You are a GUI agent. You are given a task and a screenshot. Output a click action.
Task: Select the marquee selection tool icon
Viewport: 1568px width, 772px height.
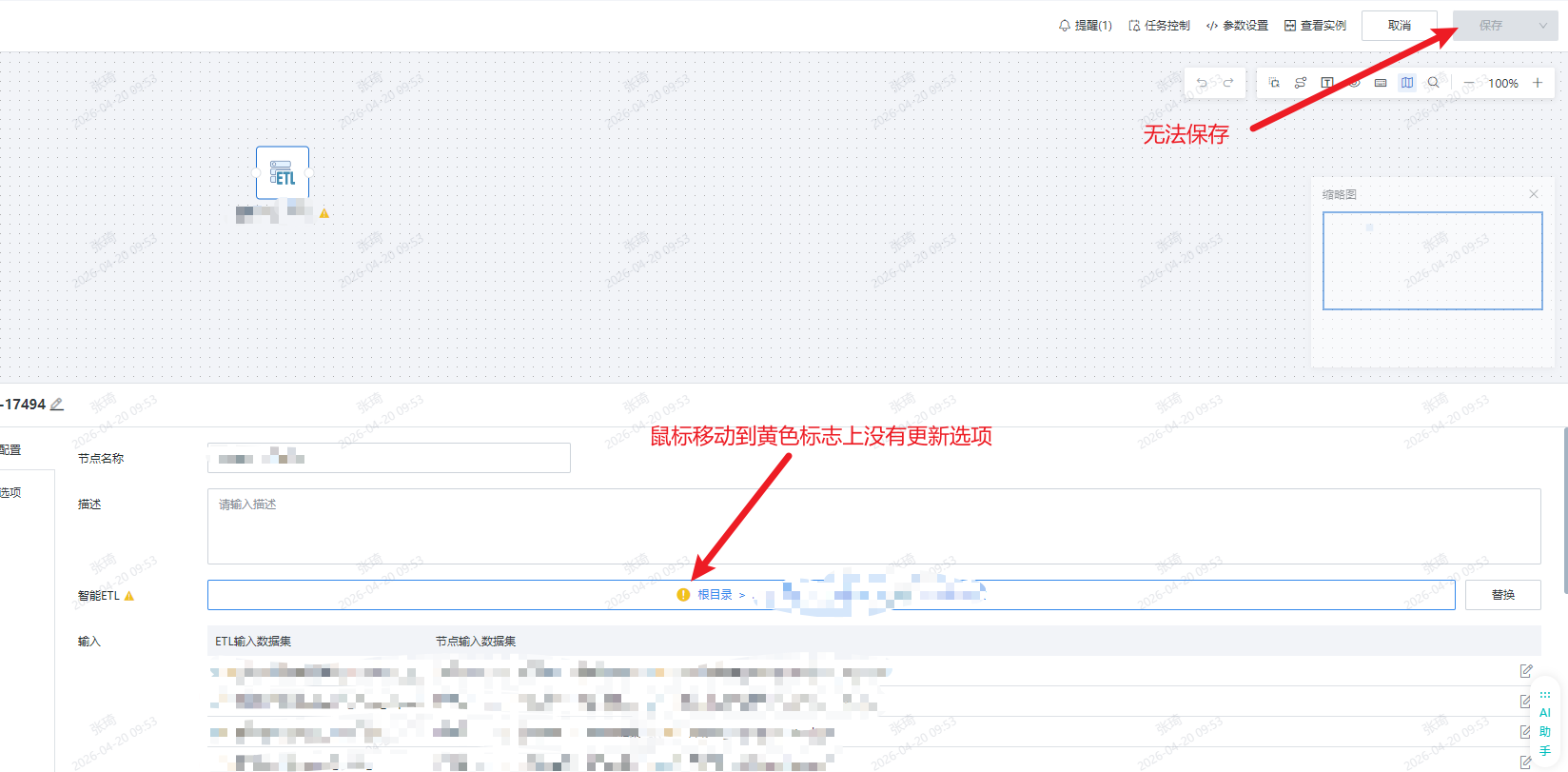pyautogui.click(x=1274, y=83)
